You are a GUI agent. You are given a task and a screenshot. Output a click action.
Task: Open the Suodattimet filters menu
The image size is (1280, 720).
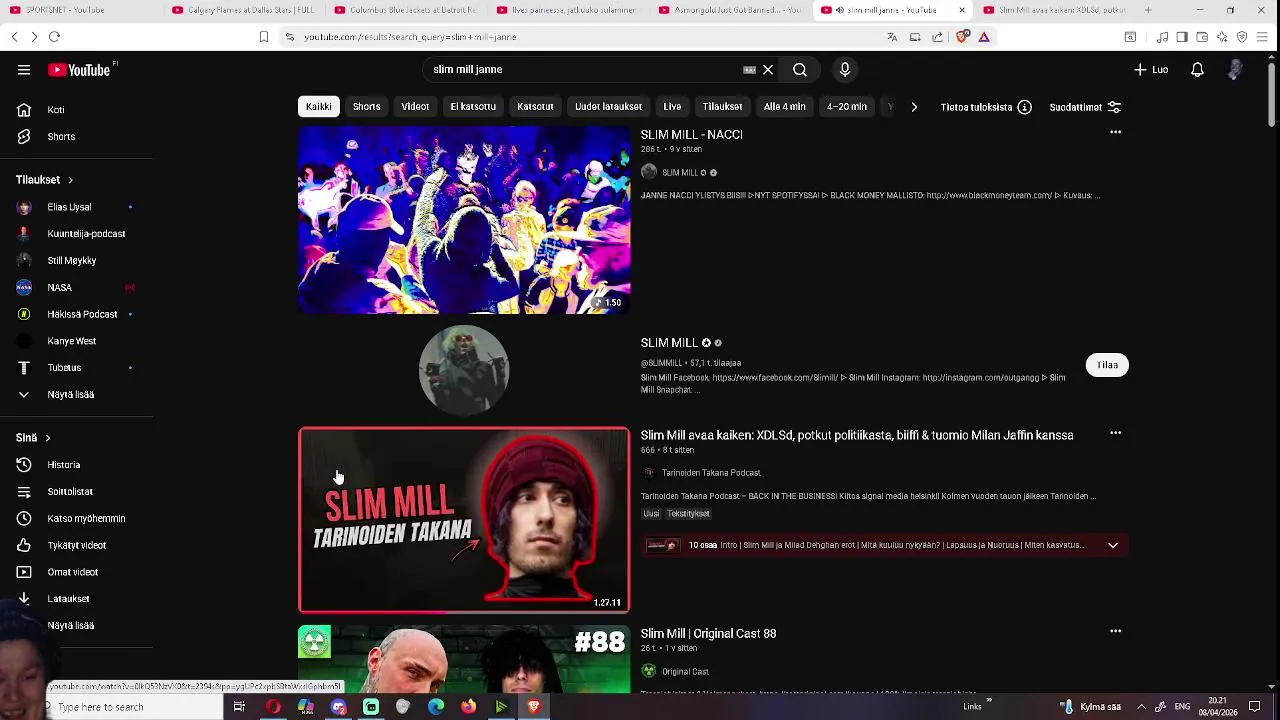[1085, 107]
